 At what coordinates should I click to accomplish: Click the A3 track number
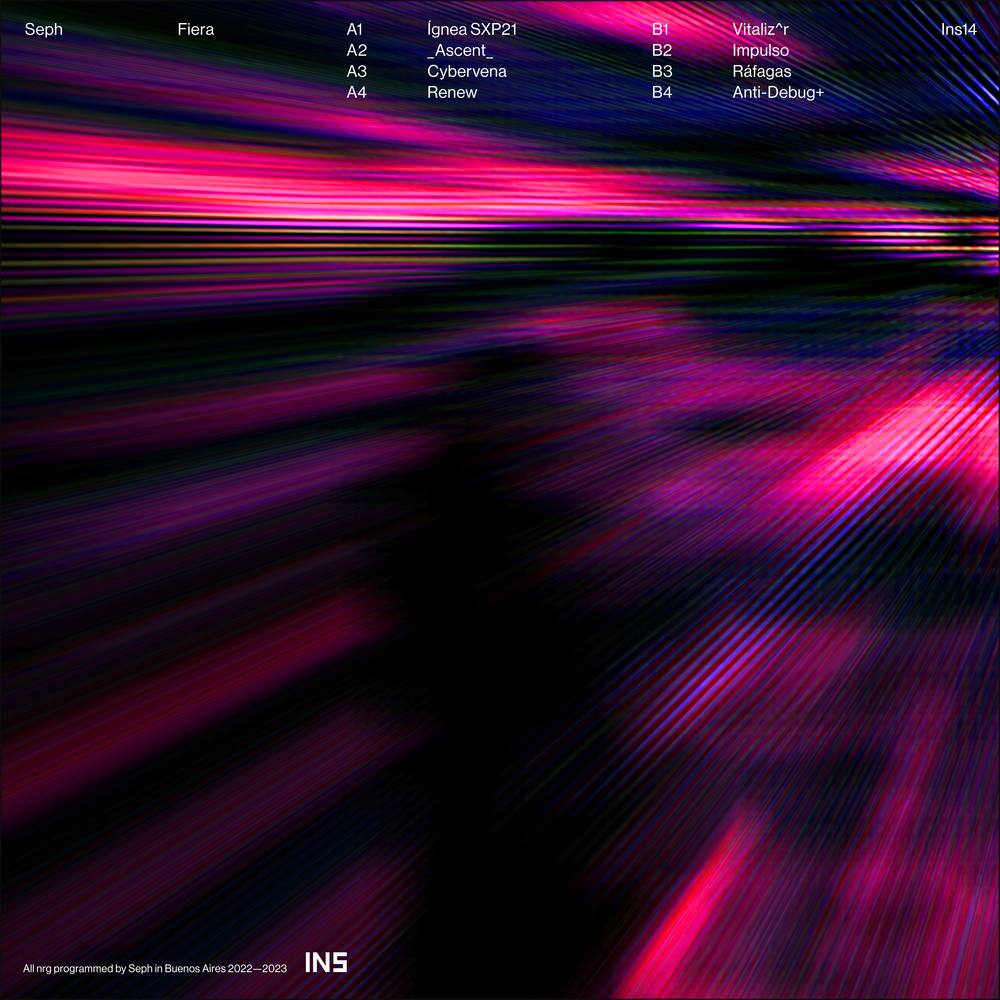(x=357, y=72)
